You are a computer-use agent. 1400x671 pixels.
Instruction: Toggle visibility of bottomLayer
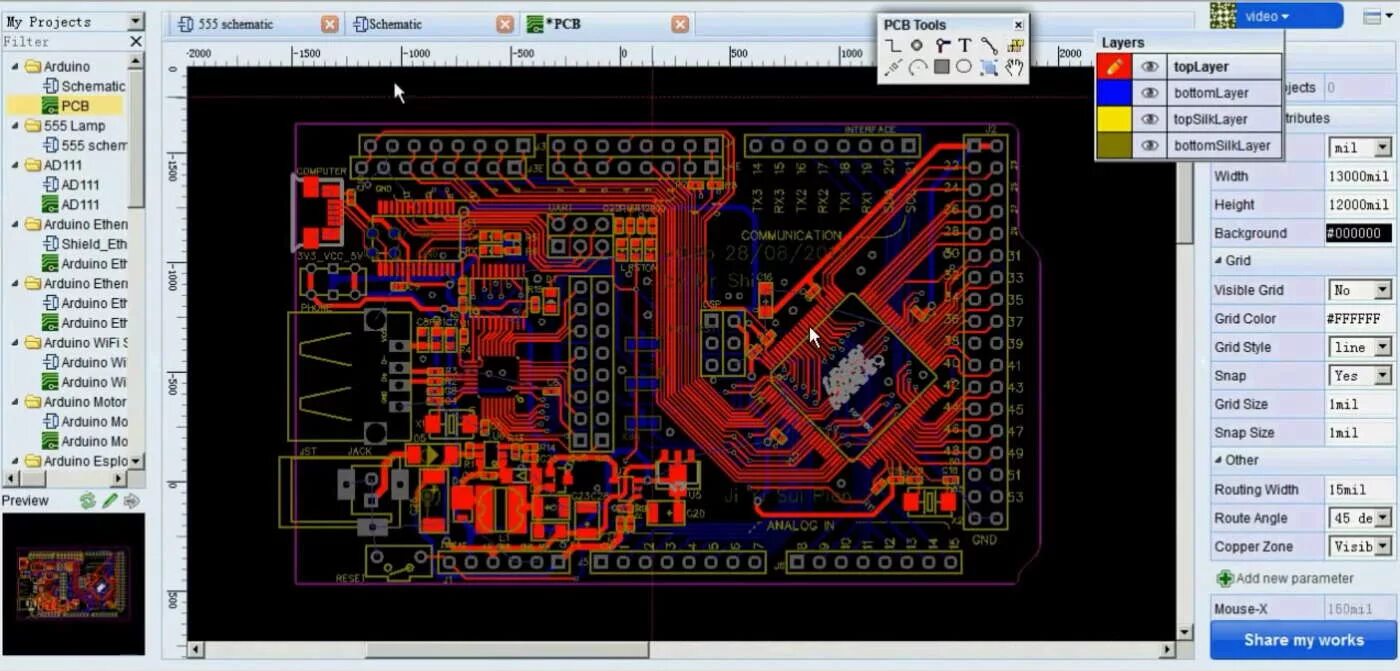coord(1150,93)
